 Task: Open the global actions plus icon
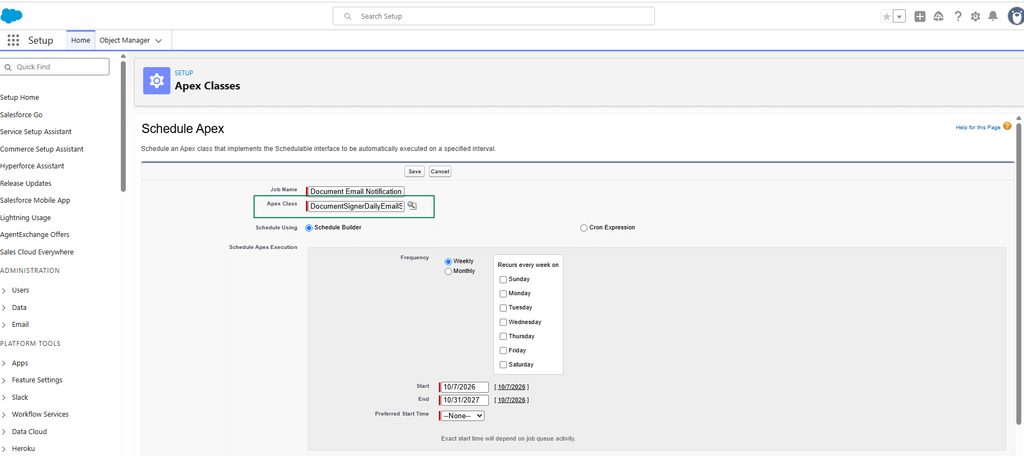point(920,16)
